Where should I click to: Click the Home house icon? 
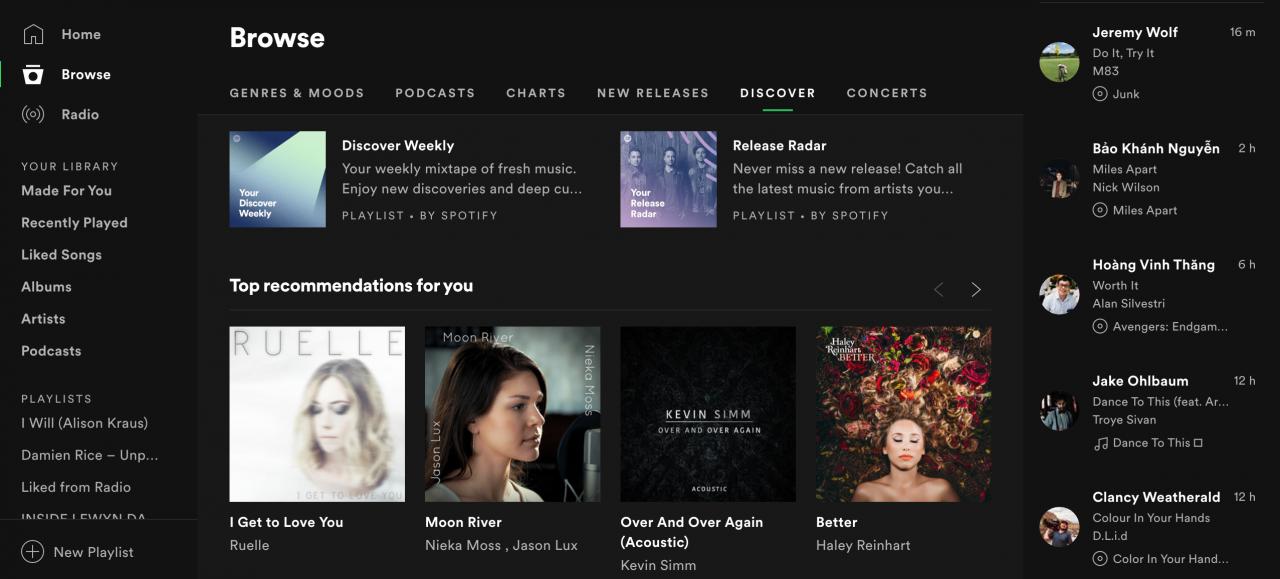(x=33, y=34)
